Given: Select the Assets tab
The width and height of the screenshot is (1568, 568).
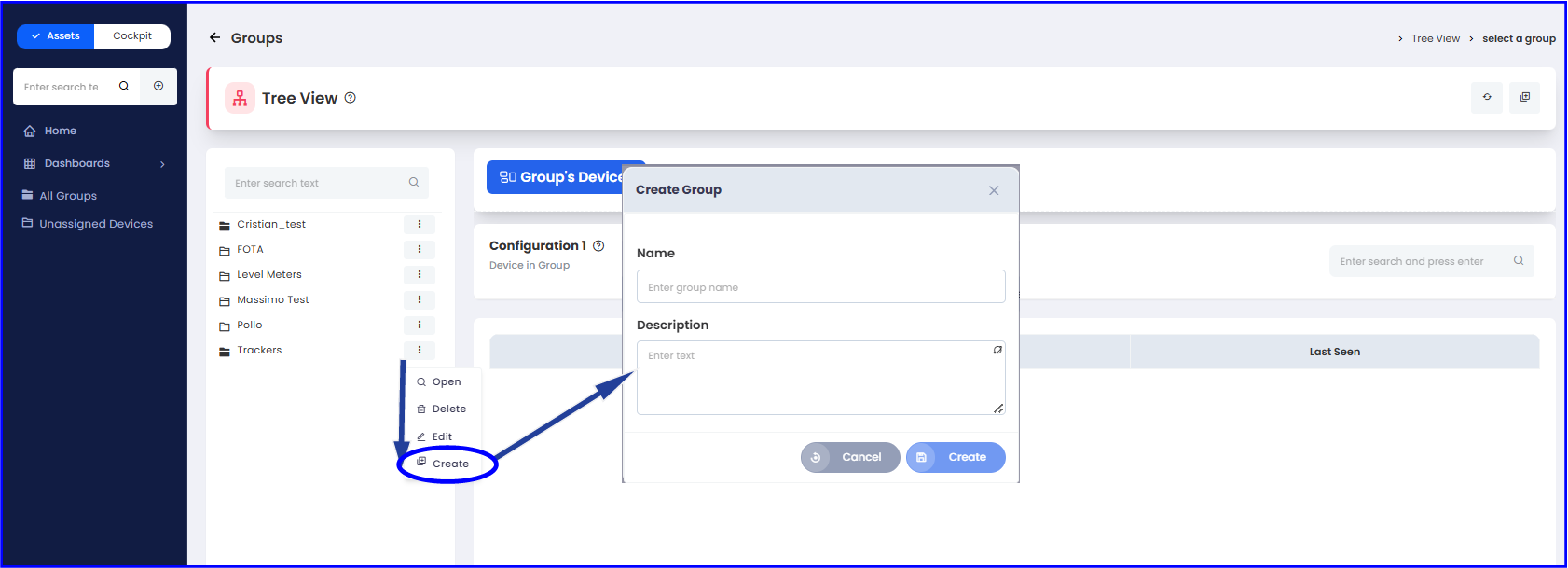Looking at the screenshot, I should tap(56, 36).
